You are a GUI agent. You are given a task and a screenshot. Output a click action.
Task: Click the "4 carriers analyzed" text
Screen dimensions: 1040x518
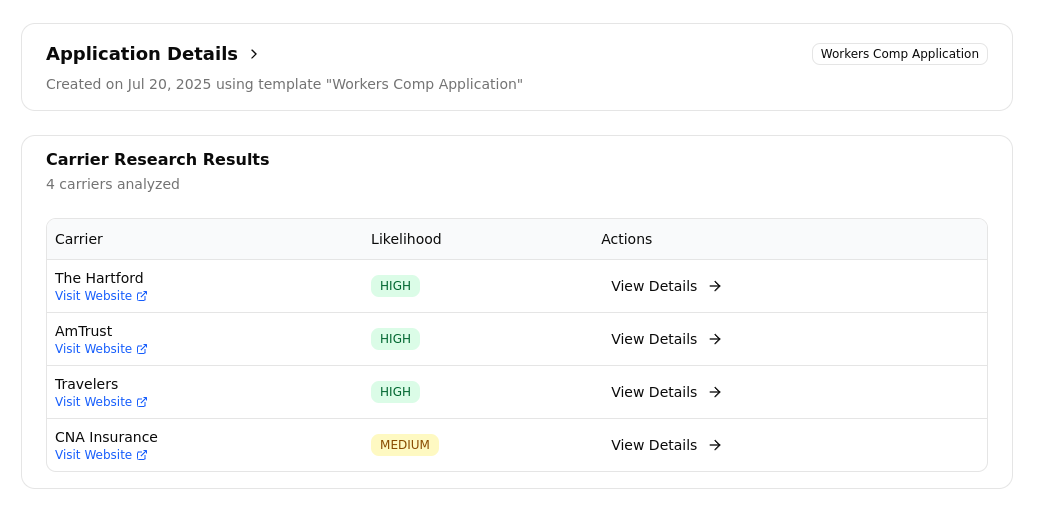tap(113, 184)
